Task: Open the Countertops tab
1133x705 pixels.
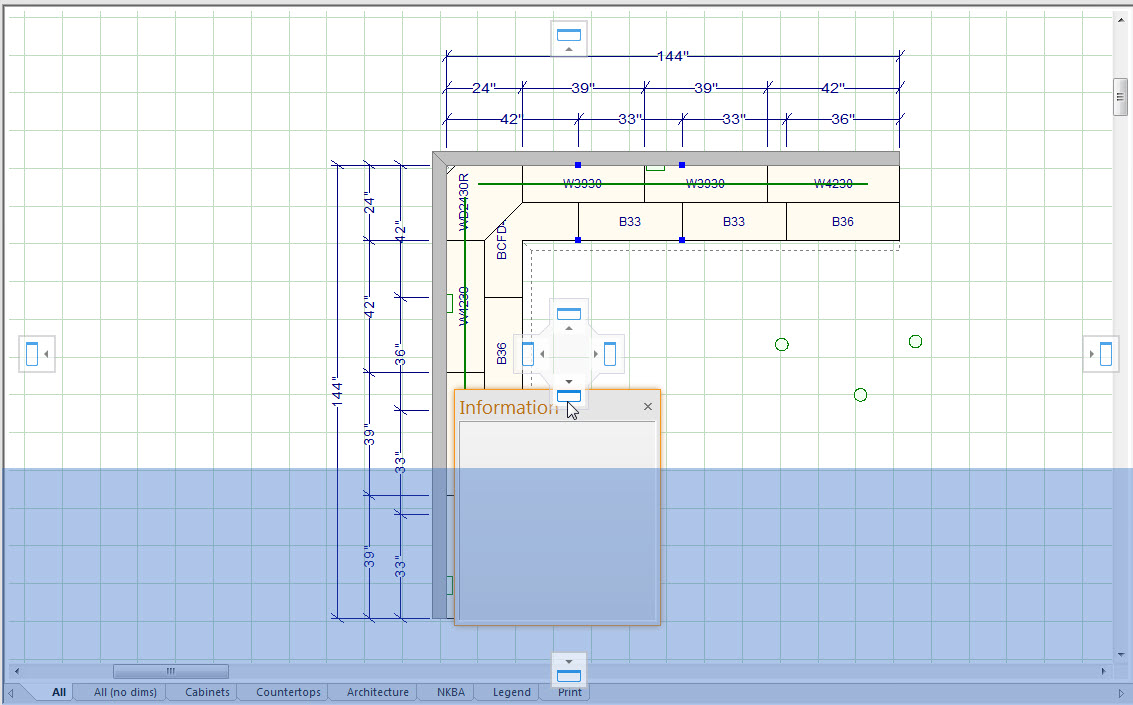Action: pos(288,692)
